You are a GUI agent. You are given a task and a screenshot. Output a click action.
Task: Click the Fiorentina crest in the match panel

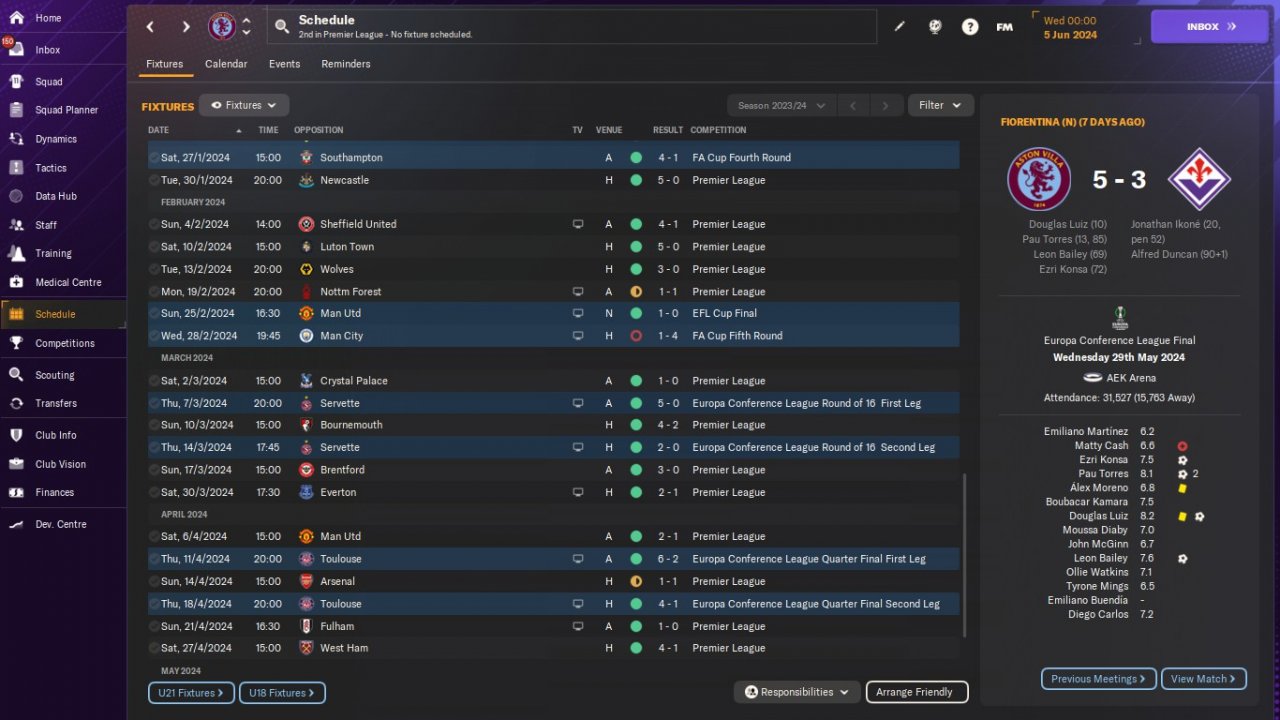(1199, 179)
